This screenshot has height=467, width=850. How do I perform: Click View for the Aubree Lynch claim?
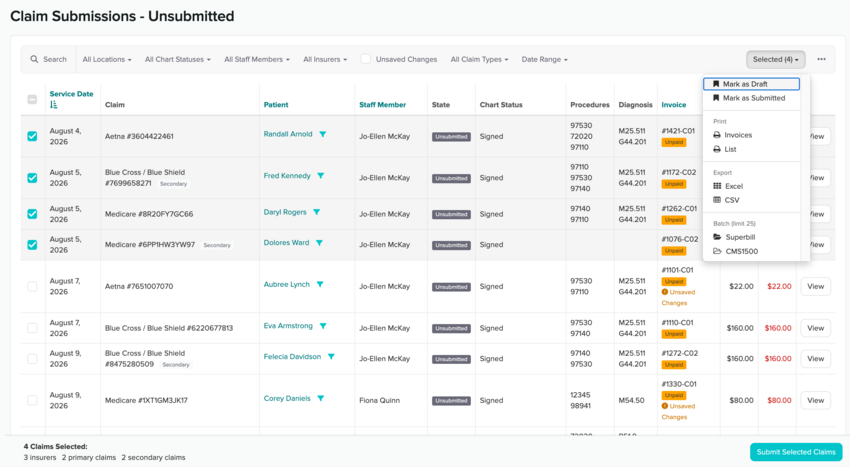tap(815, 286)
